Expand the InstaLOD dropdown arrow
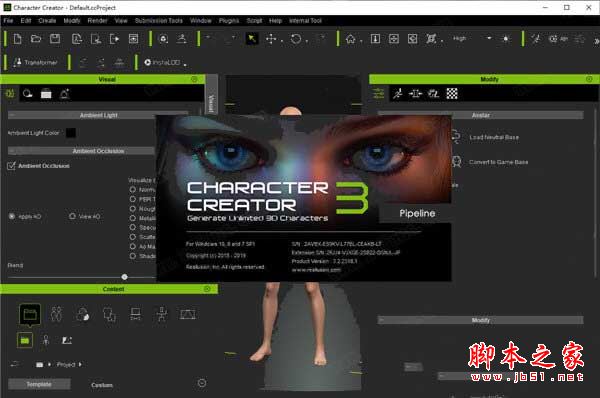600x398 pixels. click(185, 65)
